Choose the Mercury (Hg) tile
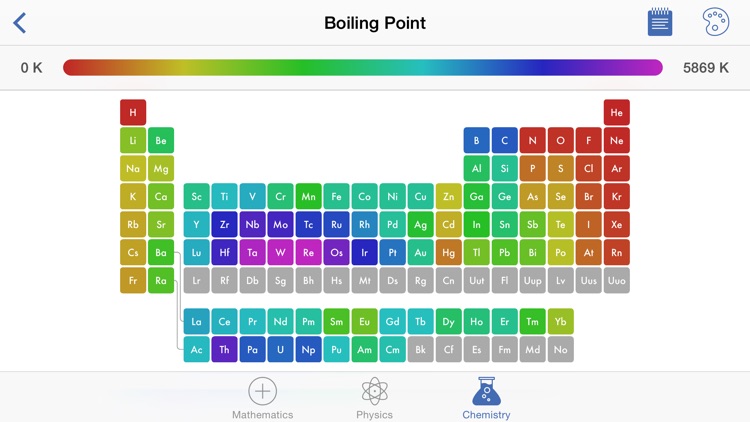 449,253
